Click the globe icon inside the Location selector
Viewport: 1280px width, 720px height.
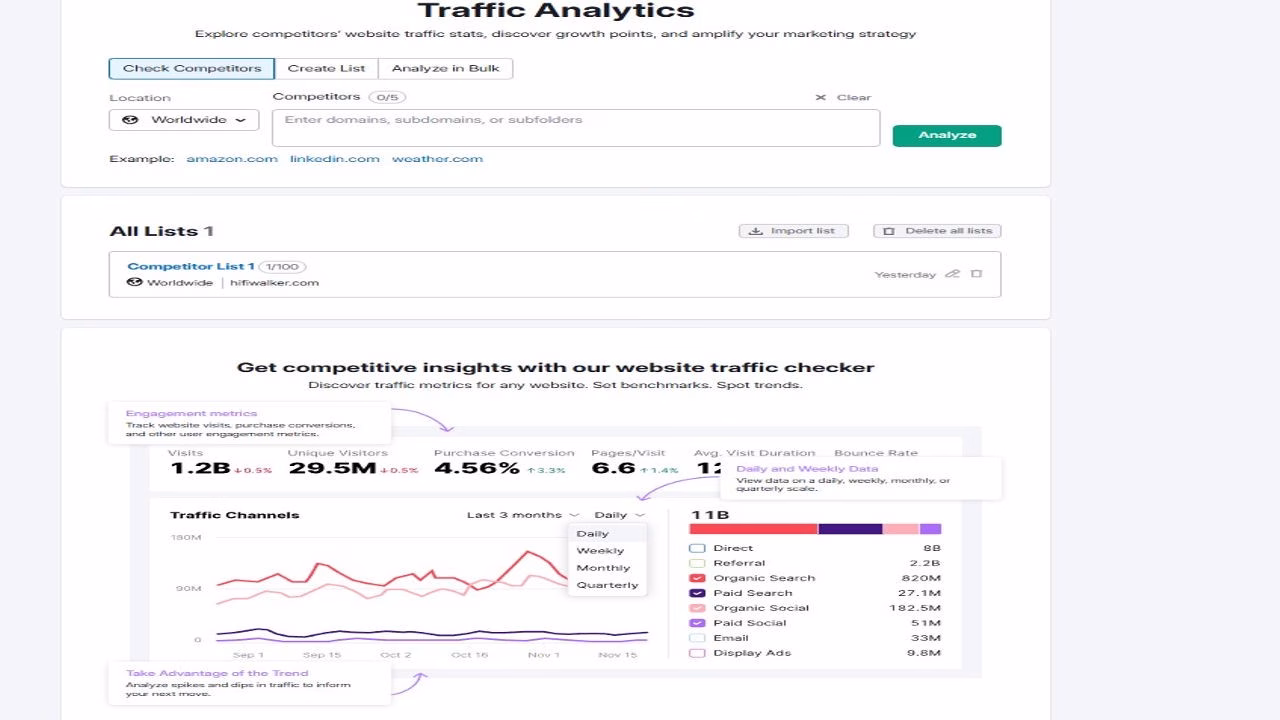coord(130,119)
